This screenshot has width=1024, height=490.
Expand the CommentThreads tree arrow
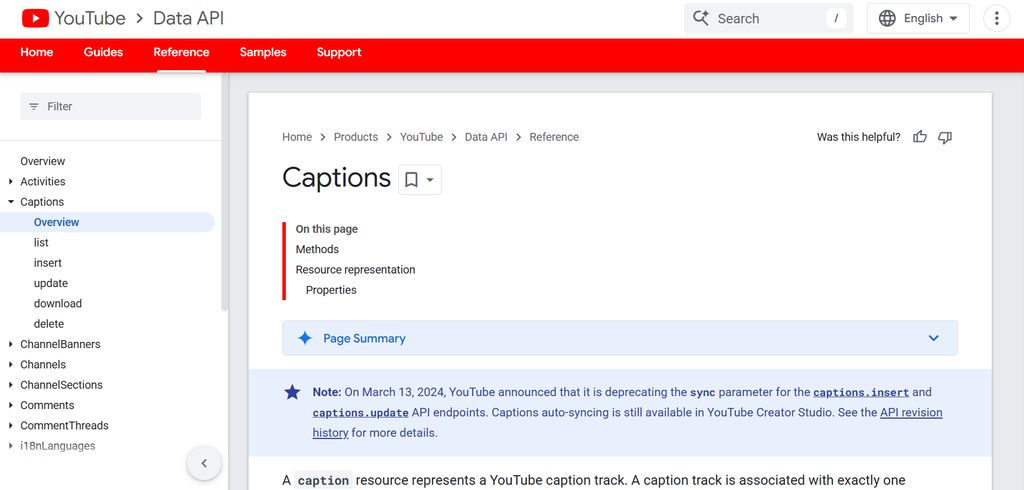(x=10, y=425)
